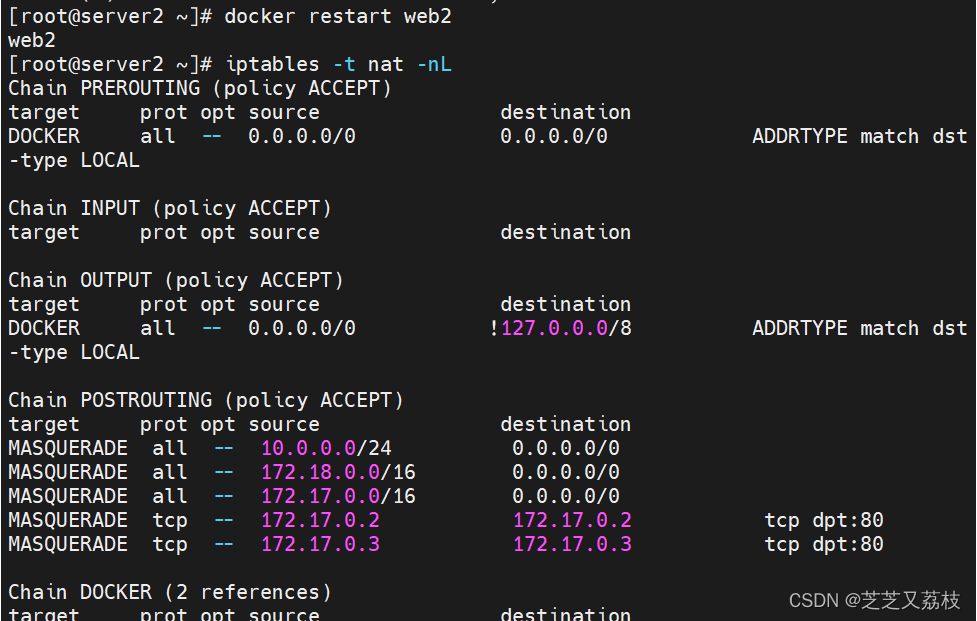Viewport: 977px width, 621px height.
Task: Select the 'Chain POSTROUTING' header line
Action: [206, 401]
